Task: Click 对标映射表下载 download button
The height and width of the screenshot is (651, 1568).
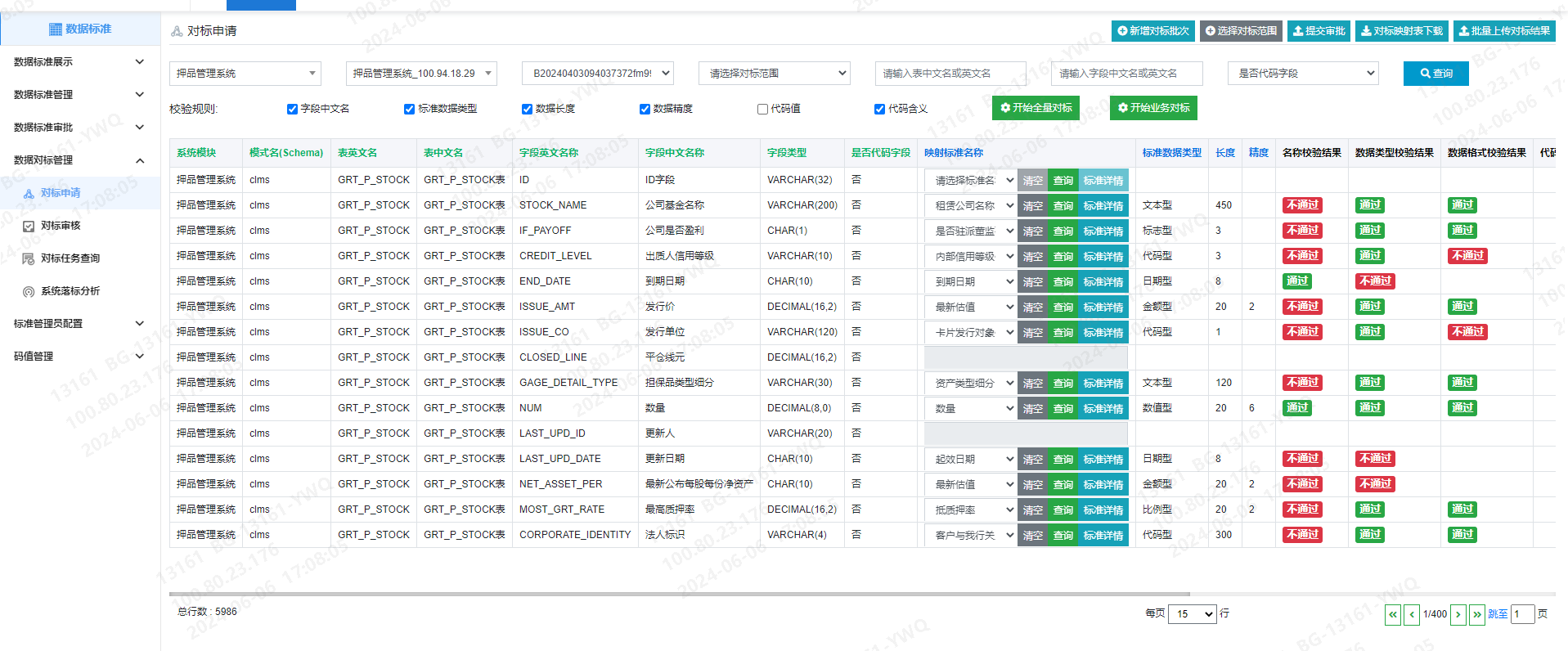Action: coord(1402,31)
